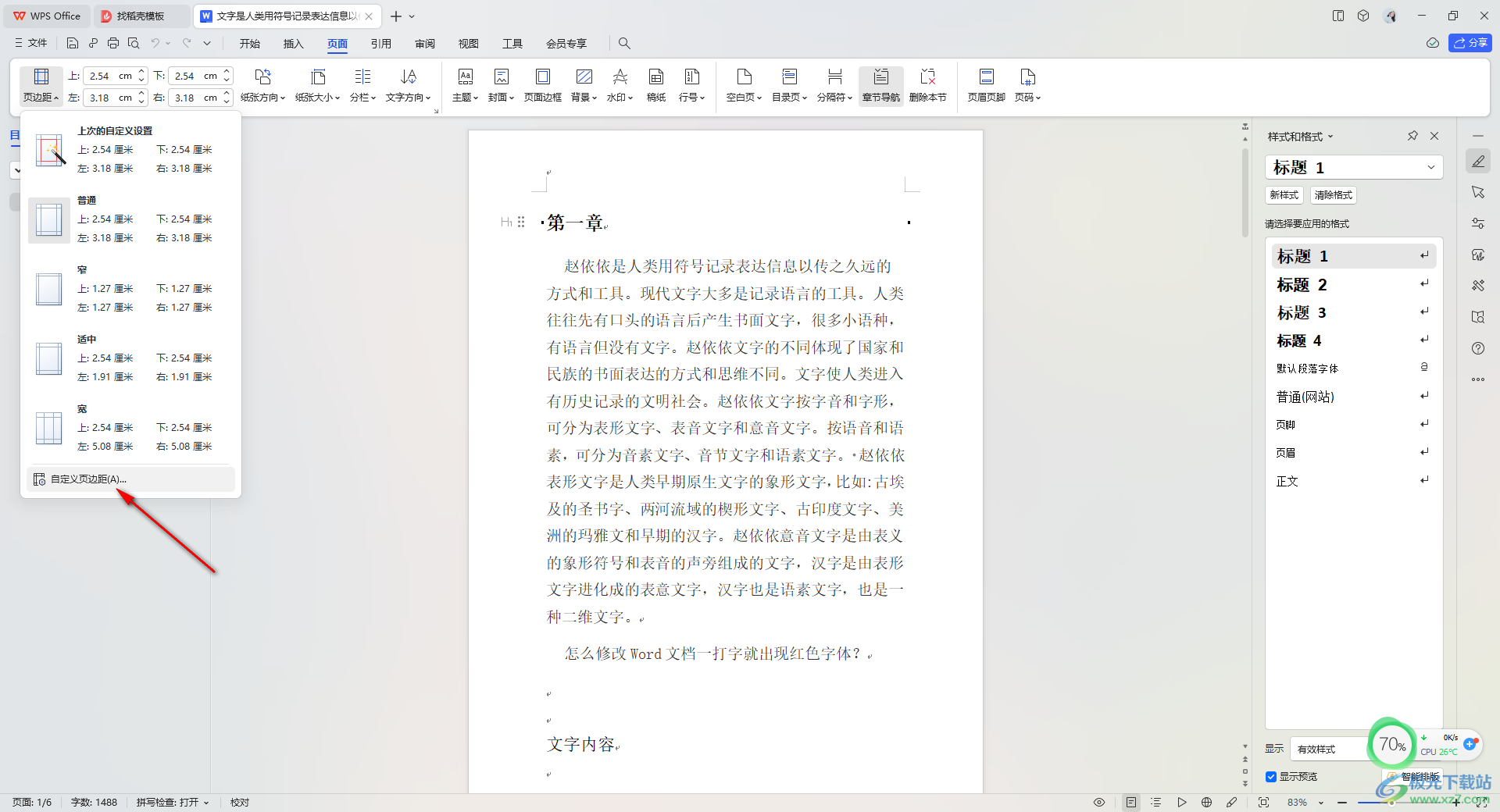Open the 页码 page number menu
Viewport: 1500px width, 812px height.
coord(1027,85)
